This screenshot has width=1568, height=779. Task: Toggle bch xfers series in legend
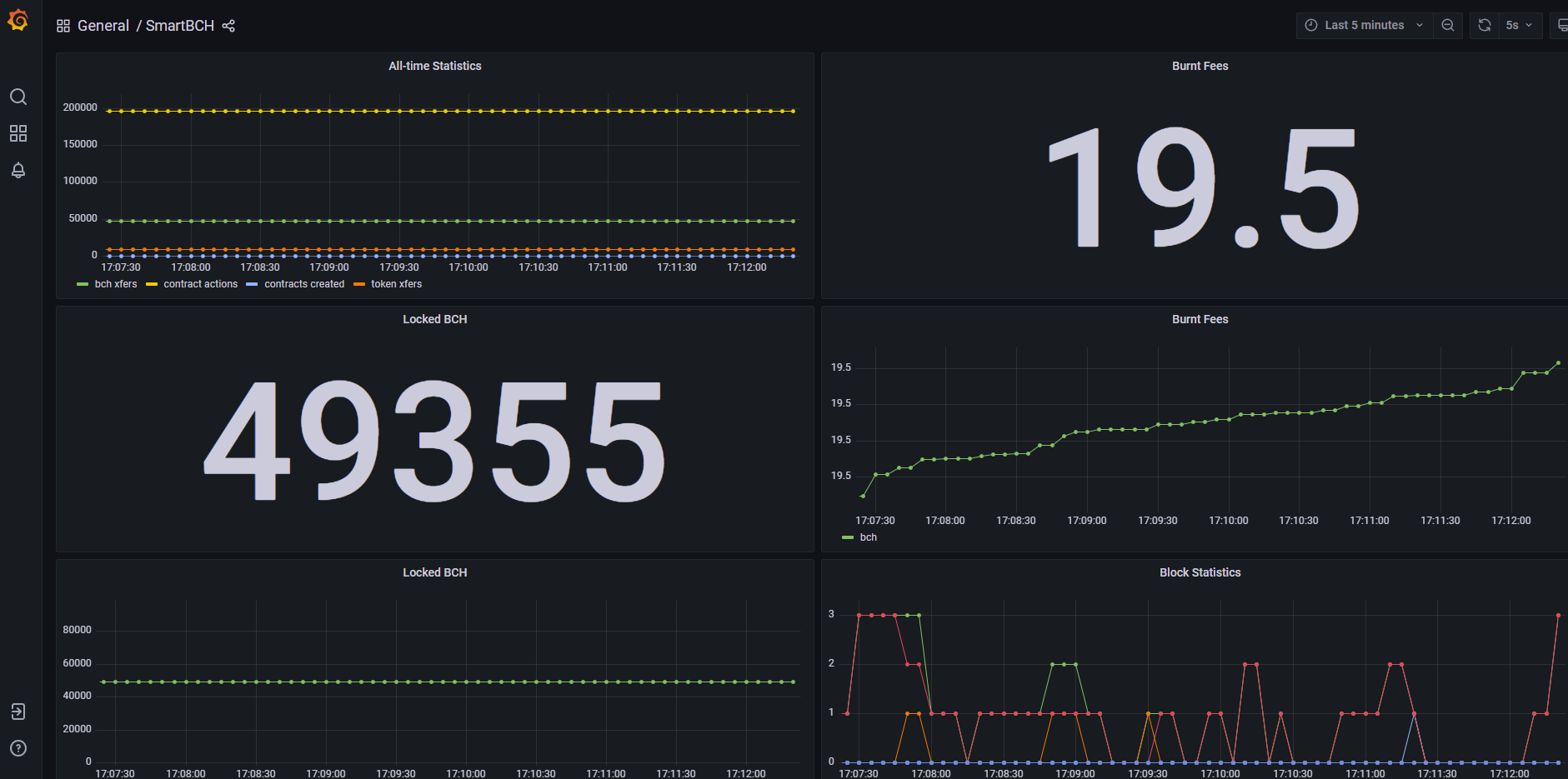click(x=107, y=284)
